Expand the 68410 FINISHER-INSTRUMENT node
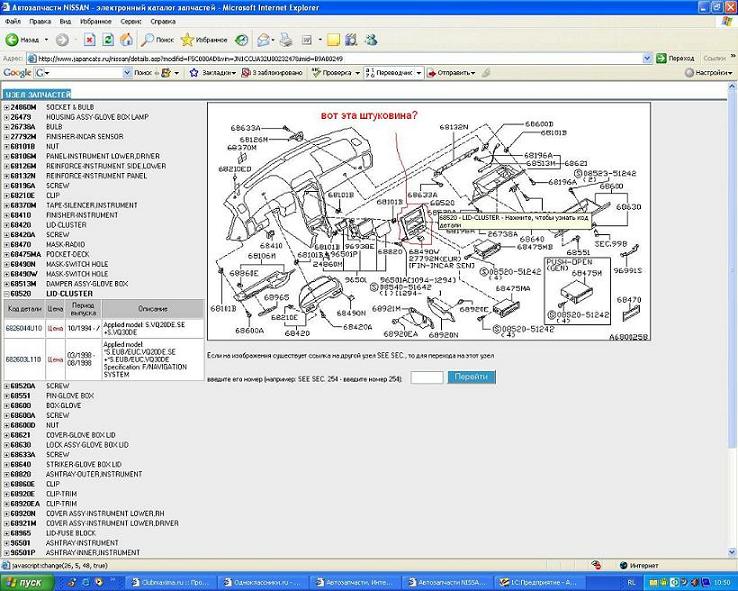The image size is (738, 591). (6, 215)
